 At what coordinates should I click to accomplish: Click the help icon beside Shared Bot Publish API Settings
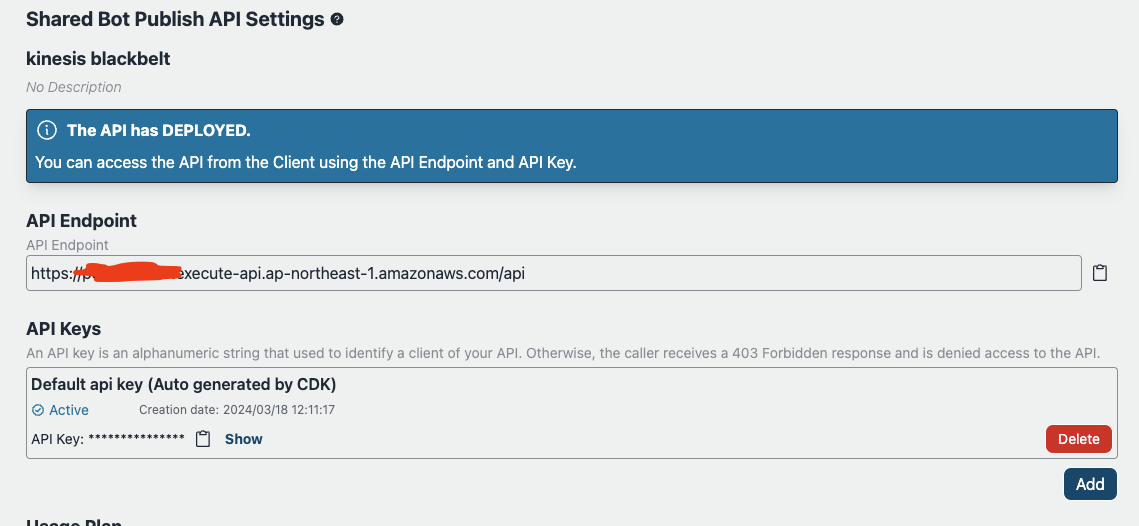[337, 19]
